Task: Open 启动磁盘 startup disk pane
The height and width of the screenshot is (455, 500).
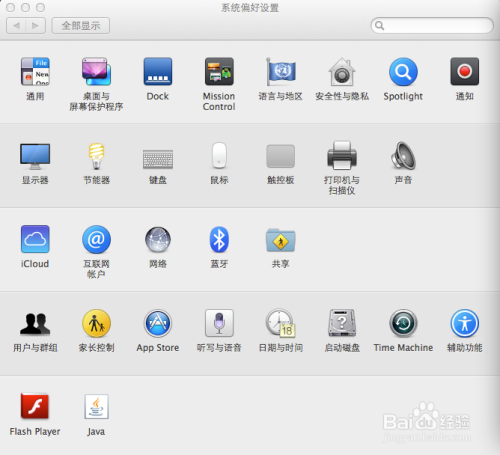Action: tap(342, 323)
